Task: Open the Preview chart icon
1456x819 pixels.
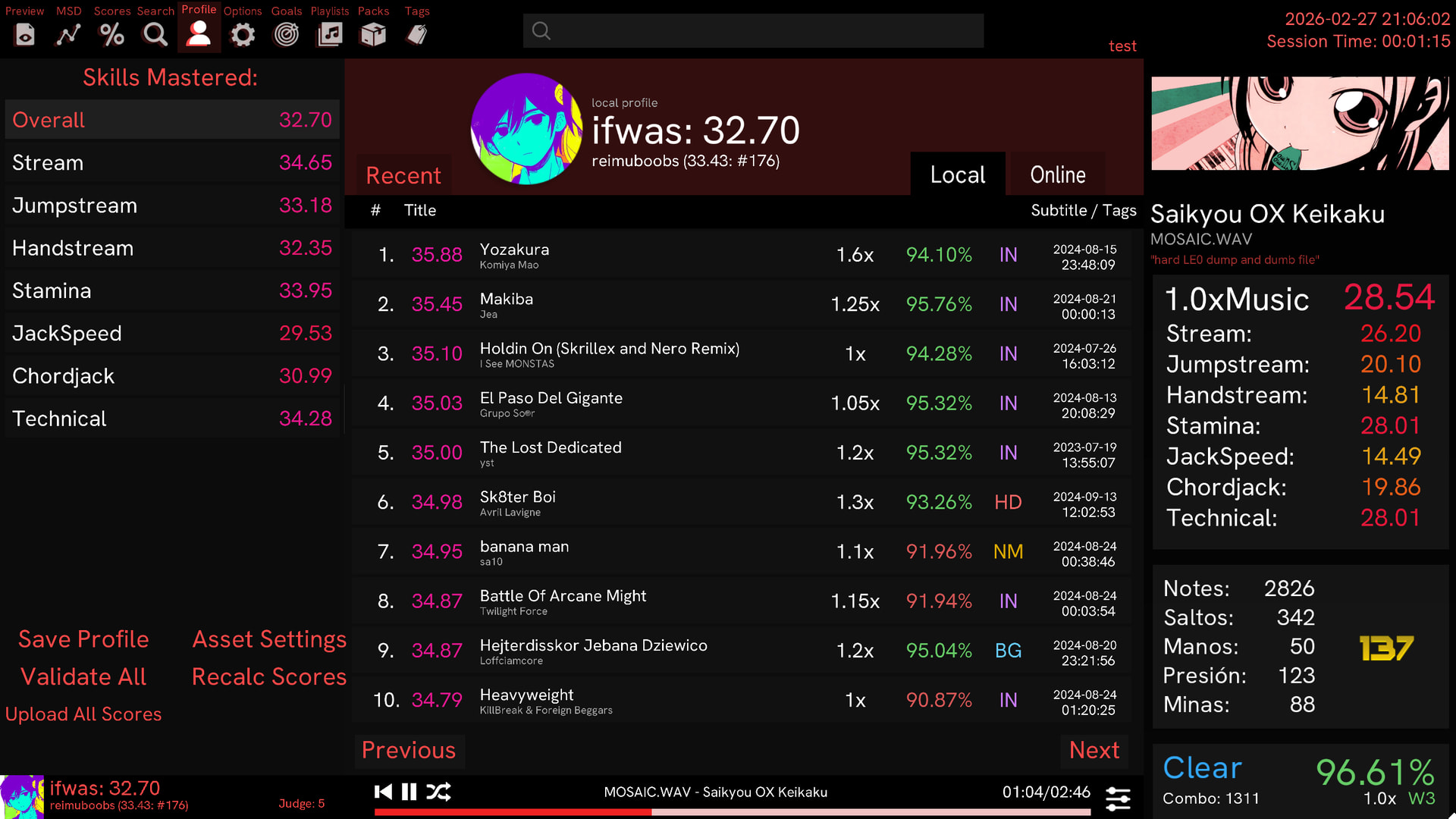Action: tap(25, 34)
